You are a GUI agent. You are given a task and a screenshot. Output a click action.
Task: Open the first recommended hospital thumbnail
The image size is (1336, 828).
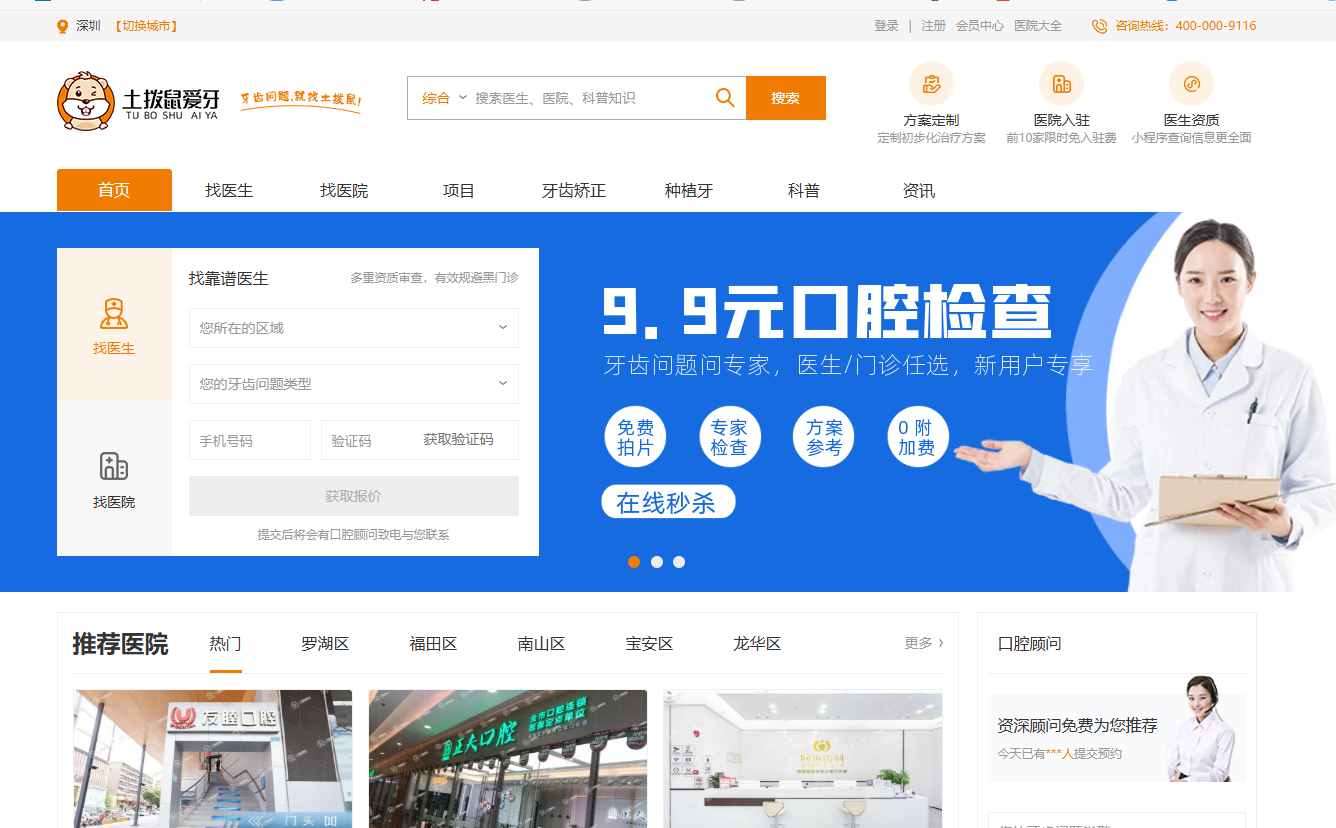click(212, 758)
